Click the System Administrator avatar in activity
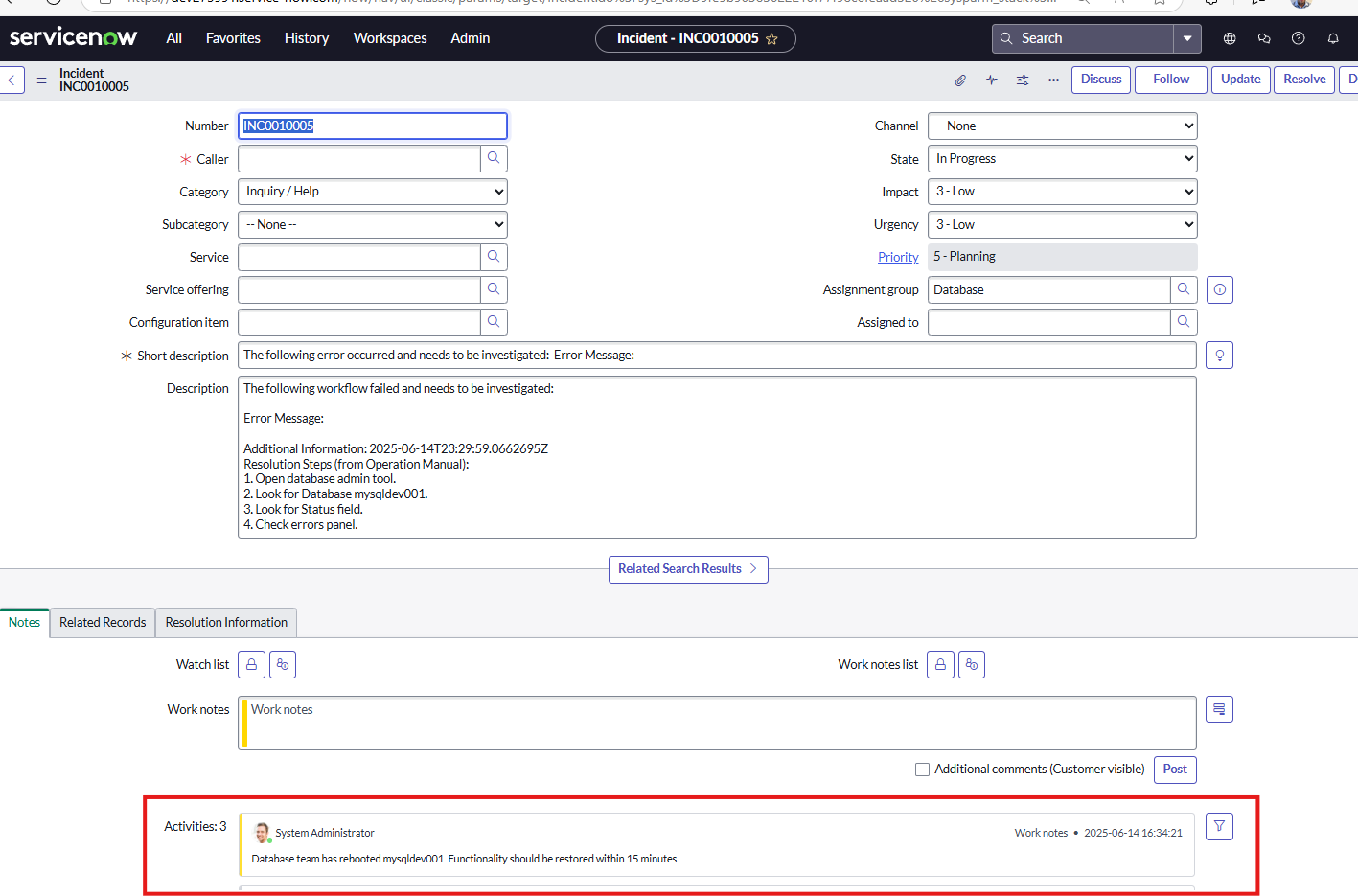Viewport: 1358px width, 896px height. [x=262, y=833]
